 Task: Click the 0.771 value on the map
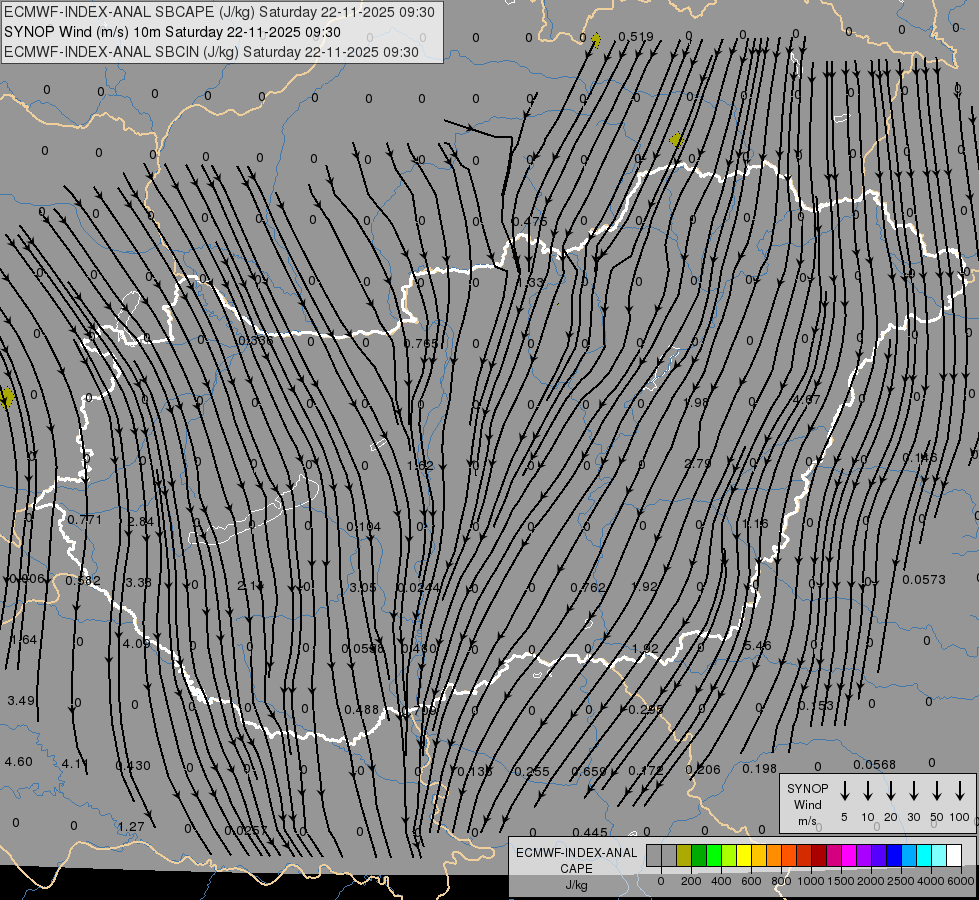(x=84, y=520)
